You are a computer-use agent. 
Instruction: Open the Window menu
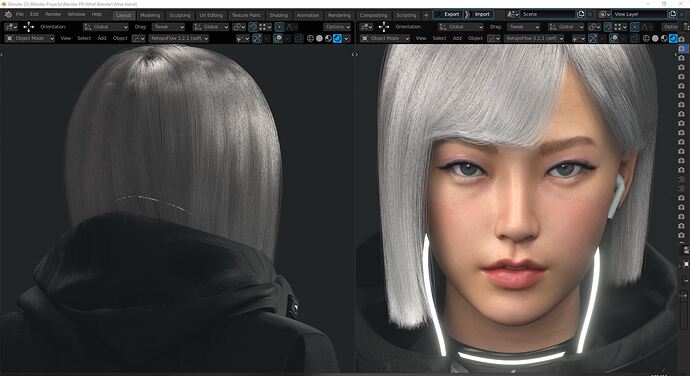77,14
